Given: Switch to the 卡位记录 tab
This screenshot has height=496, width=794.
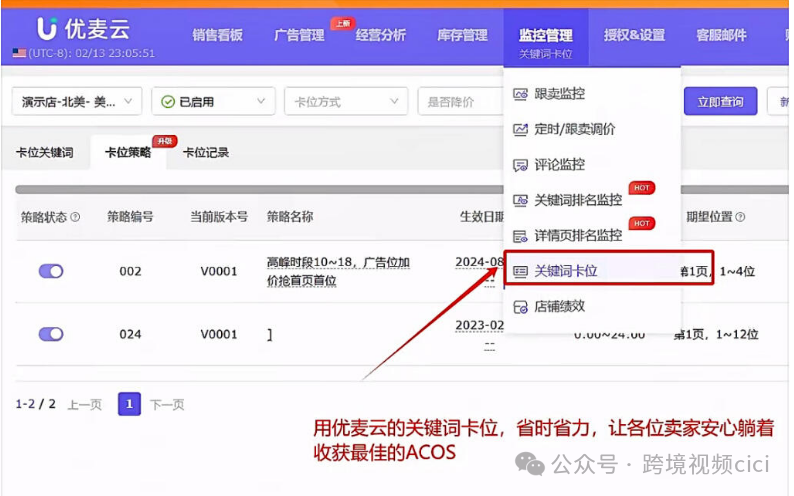Looking at the screenshot, I should click(206, 152).
